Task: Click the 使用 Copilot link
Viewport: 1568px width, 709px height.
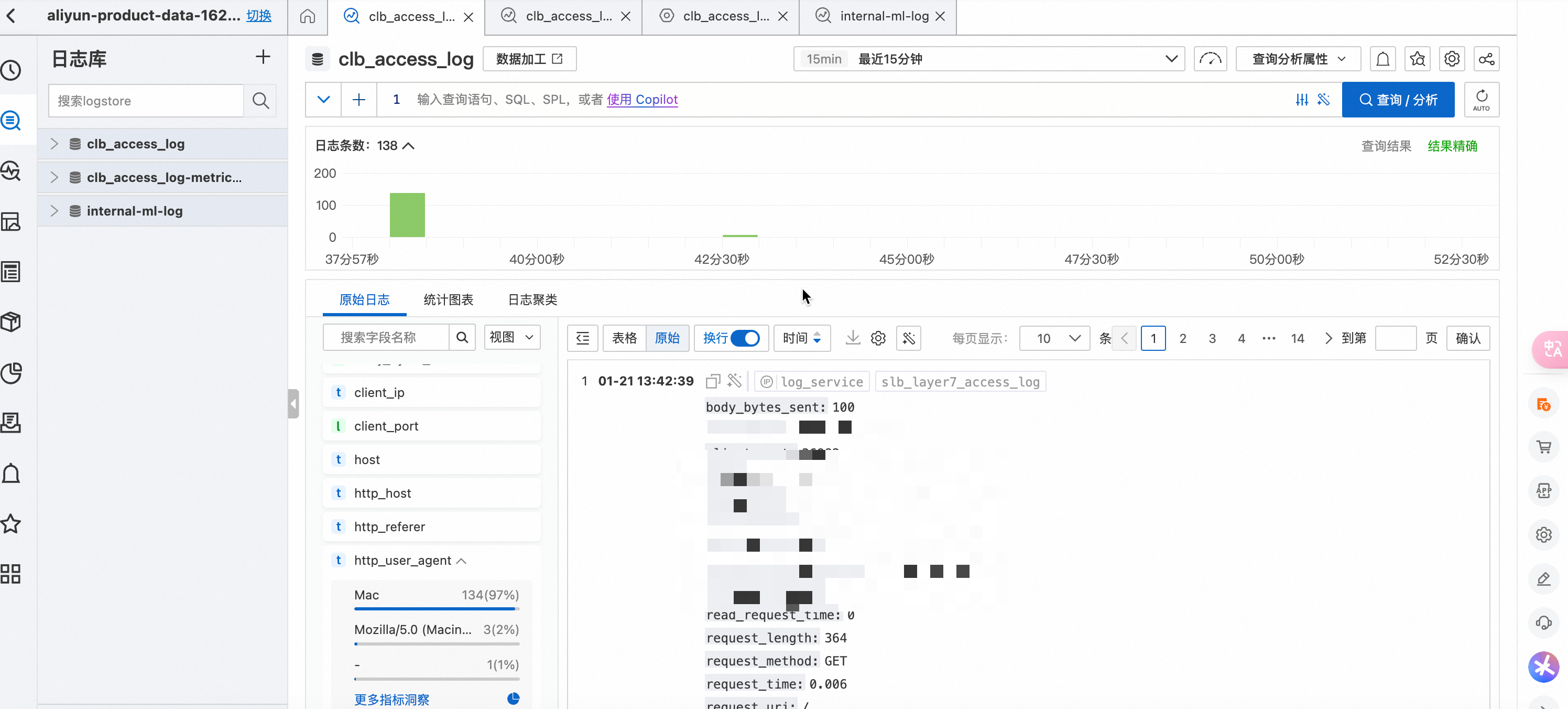Action: tap(642, 99)
